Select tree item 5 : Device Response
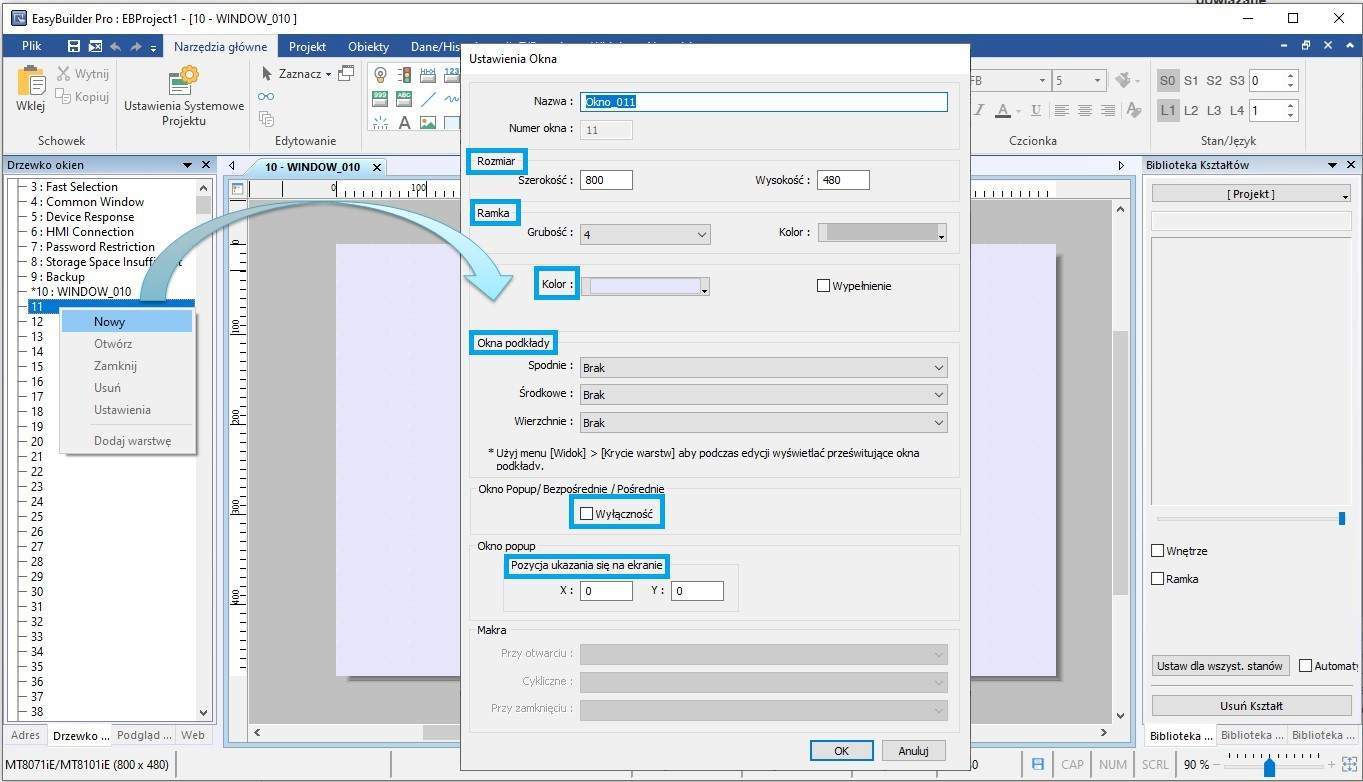This screenshot has width=1363, height=782. [82, 217]
